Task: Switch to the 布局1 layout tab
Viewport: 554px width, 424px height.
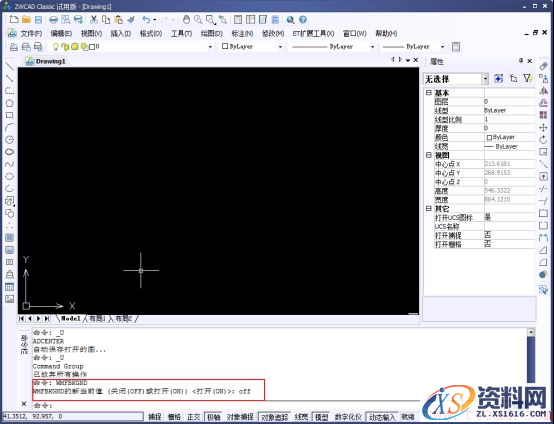Action: pos(97,318)
